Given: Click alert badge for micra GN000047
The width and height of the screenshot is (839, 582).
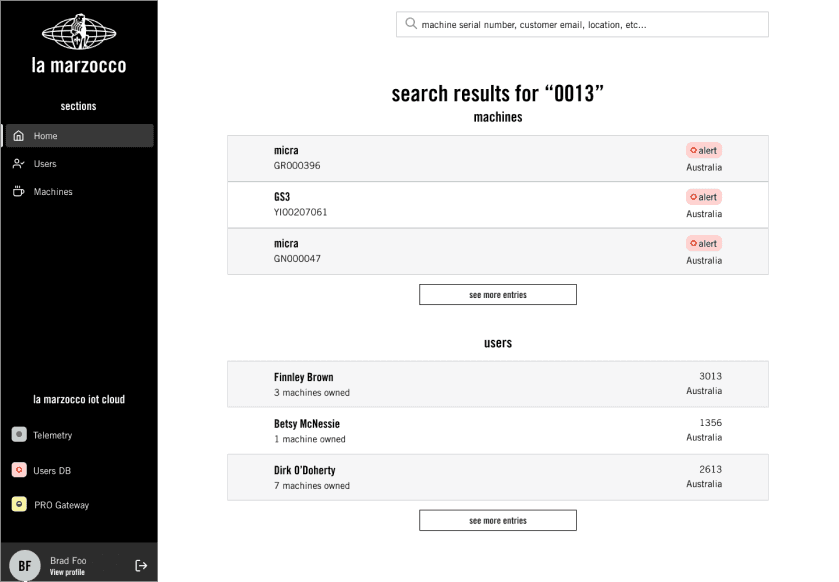Looking at the screenshot, I should tap(704, 243).
